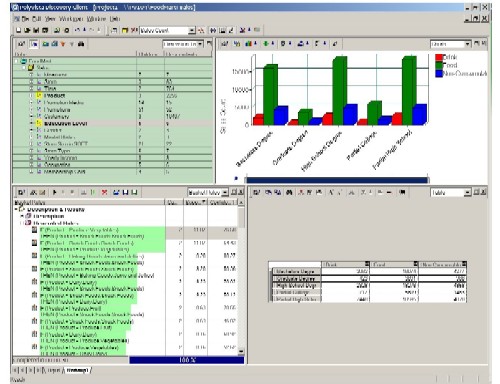Viewport: 500px width, 384px height.
Task: Open the Window menu
Action: point(96,19)
